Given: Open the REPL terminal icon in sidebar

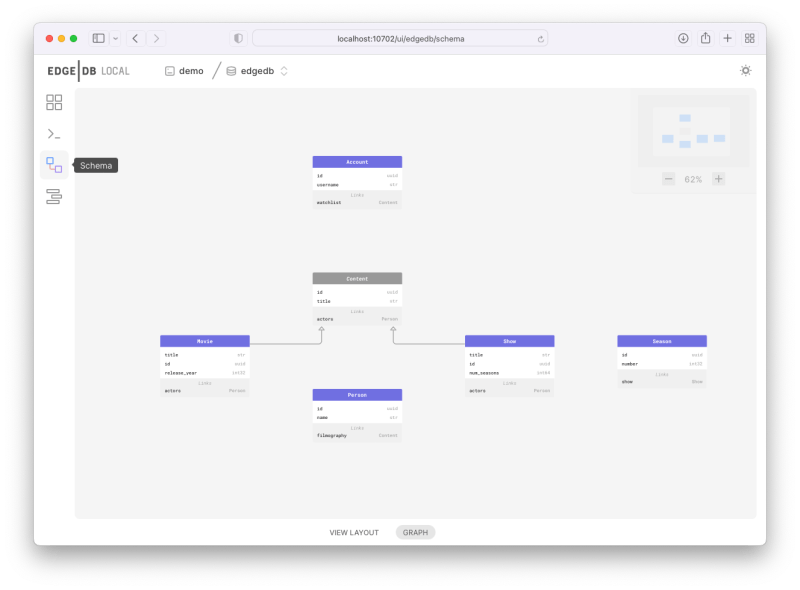Looking at the screenshot, I should 54,134.
